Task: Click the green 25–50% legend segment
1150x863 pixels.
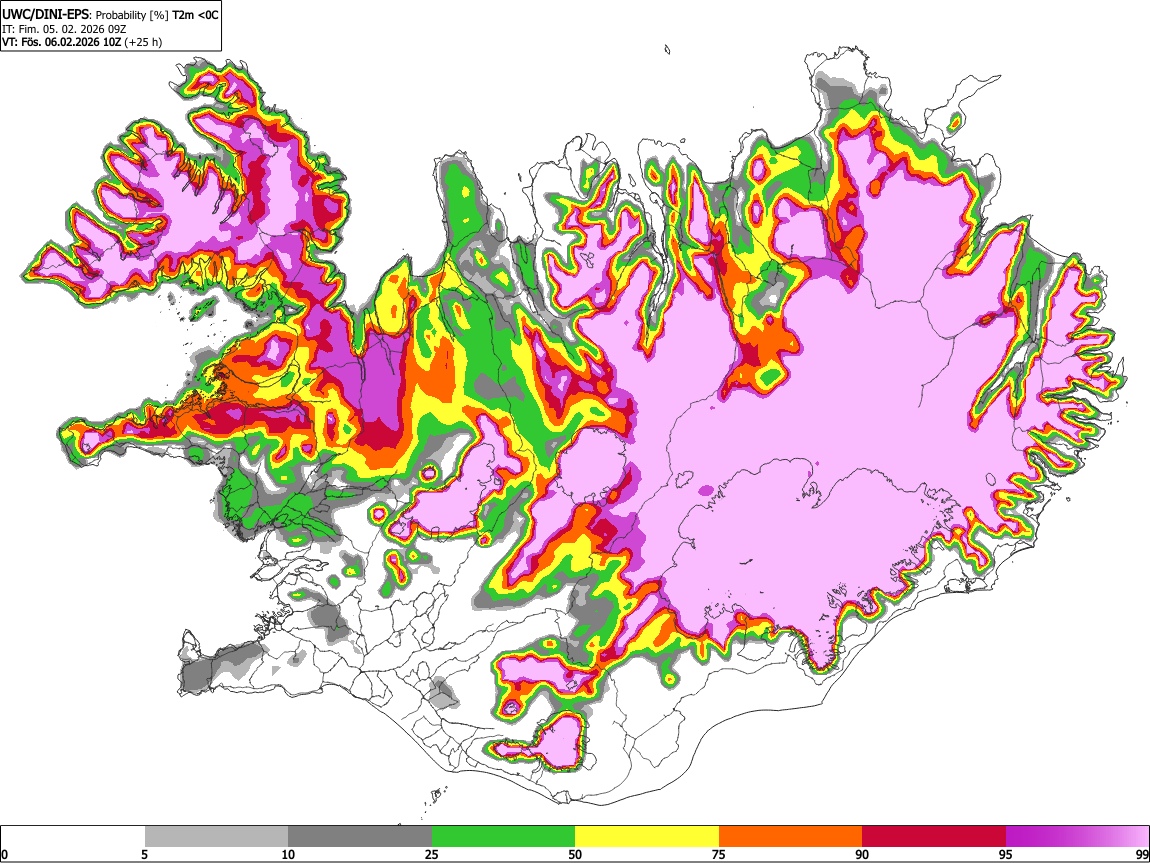Action: coord(503,837)
